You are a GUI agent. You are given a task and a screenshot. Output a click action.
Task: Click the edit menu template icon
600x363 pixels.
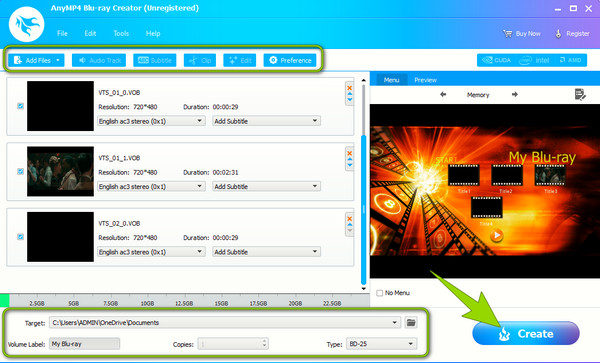[x=580, y=94]
